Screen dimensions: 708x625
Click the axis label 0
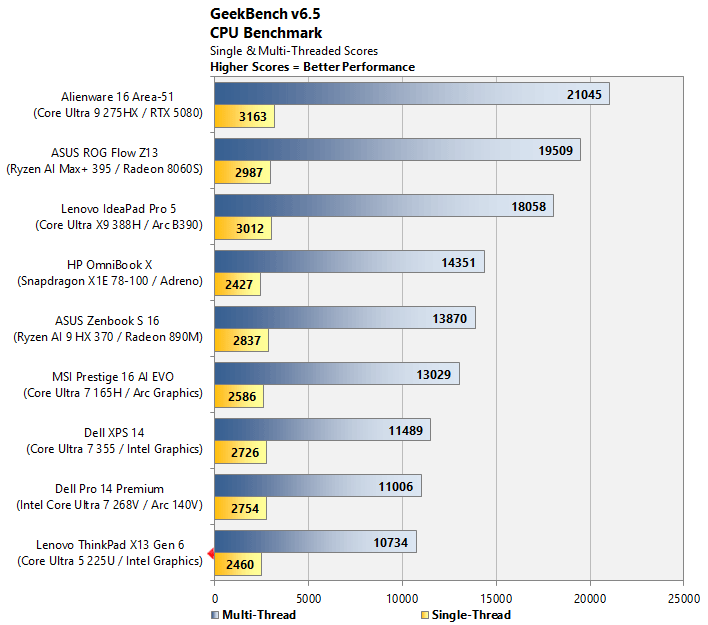coord(215,599)
